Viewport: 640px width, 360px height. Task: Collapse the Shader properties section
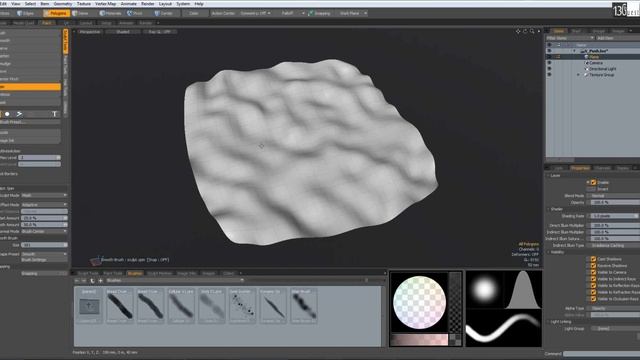click(x=548, y=209)
